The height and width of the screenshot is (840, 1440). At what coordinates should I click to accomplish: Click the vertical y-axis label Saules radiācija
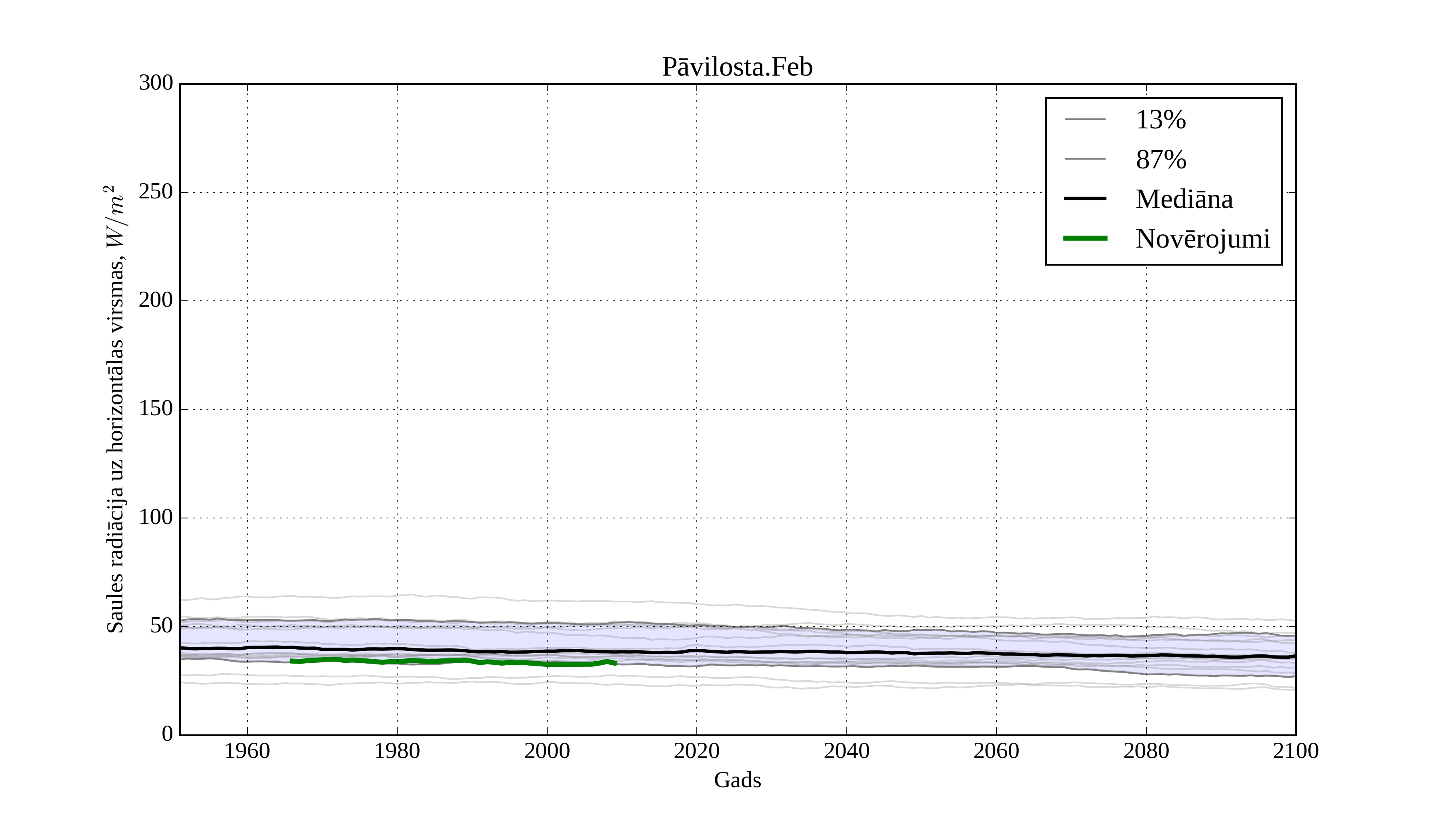pos(116,409)
